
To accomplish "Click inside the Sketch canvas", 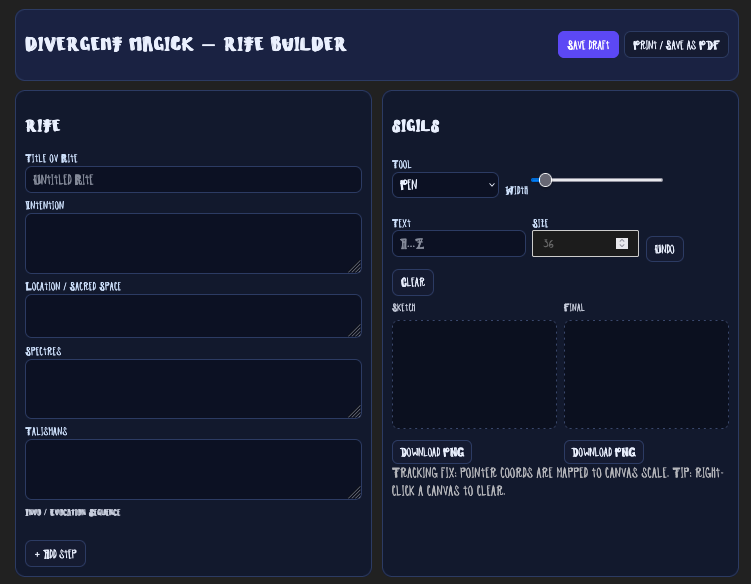I will click(x=474, y=374).
